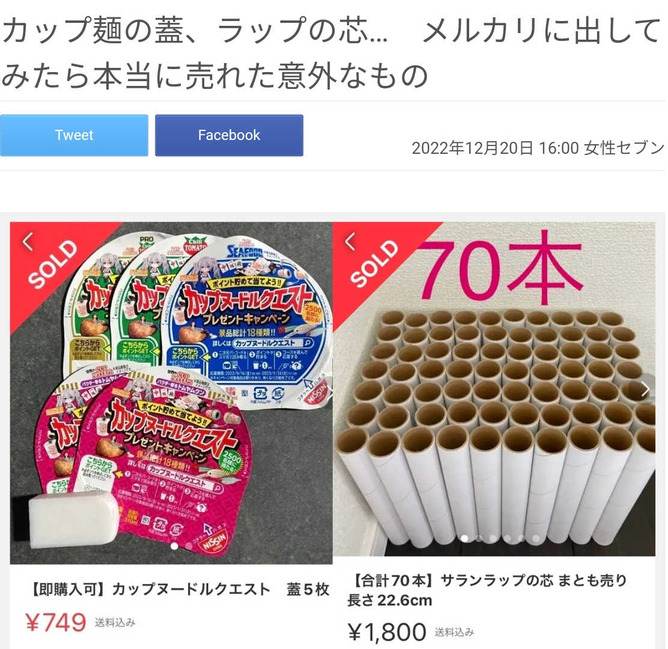Click the pink 70本 label on photo

501,267
